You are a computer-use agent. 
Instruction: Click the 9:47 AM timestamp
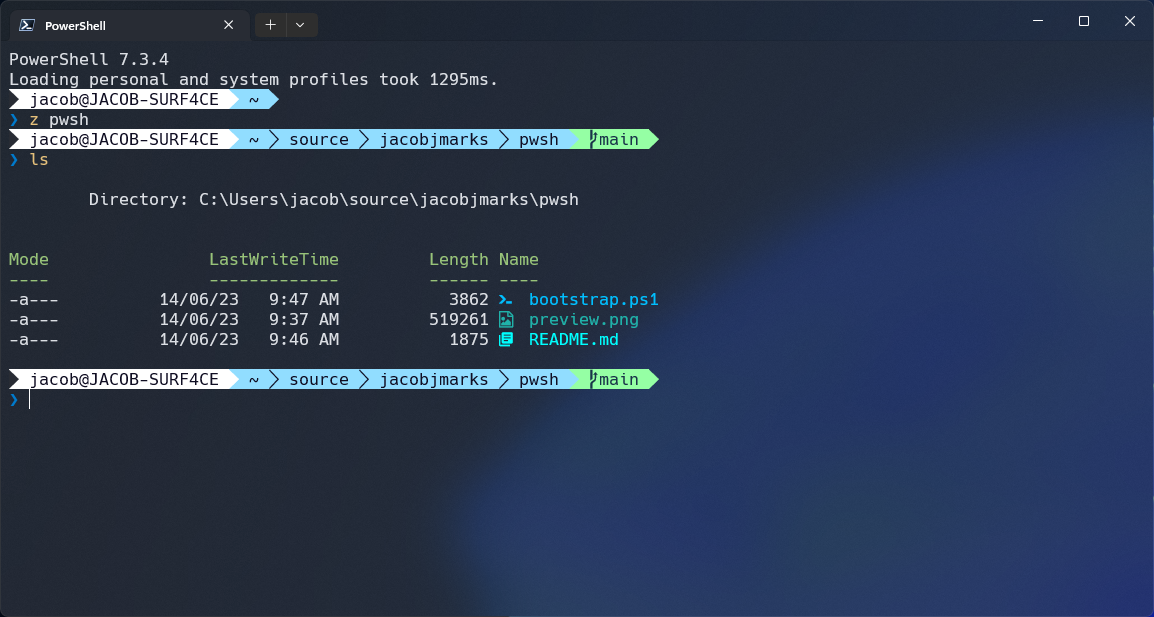[x=304, y=300]
